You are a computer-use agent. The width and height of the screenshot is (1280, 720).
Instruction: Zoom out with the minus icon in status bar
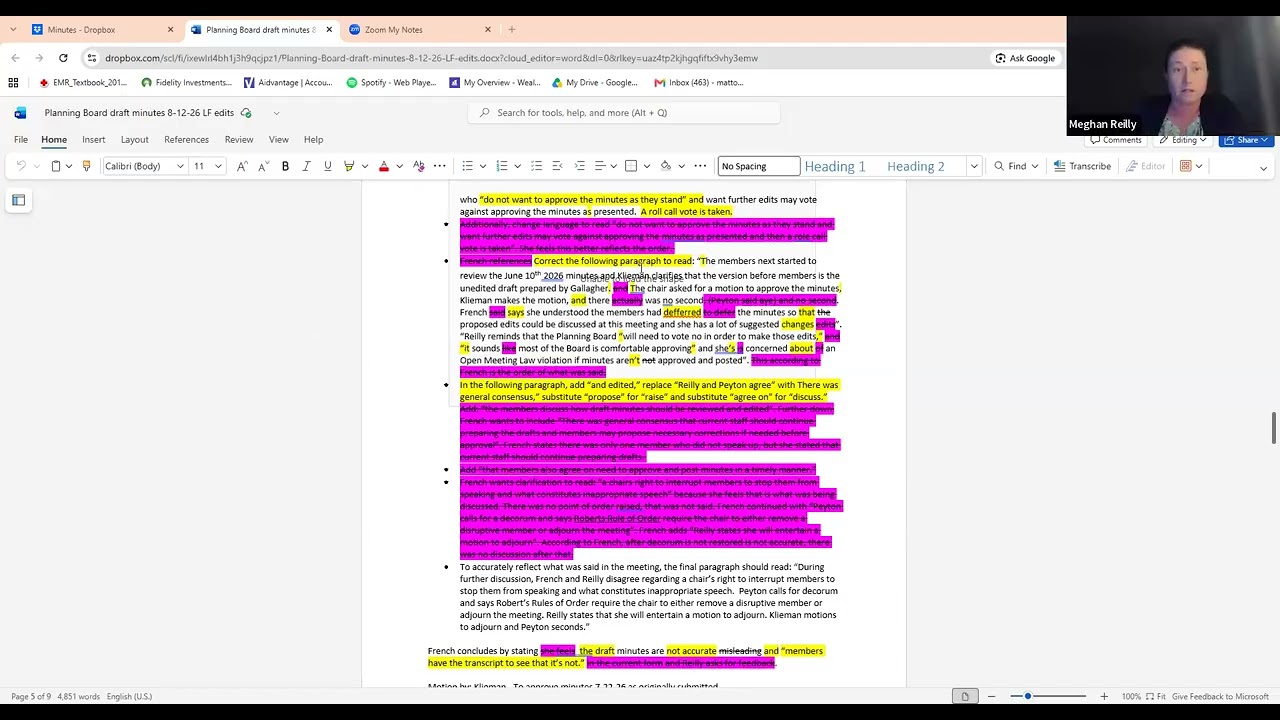(x=991, y=696)
